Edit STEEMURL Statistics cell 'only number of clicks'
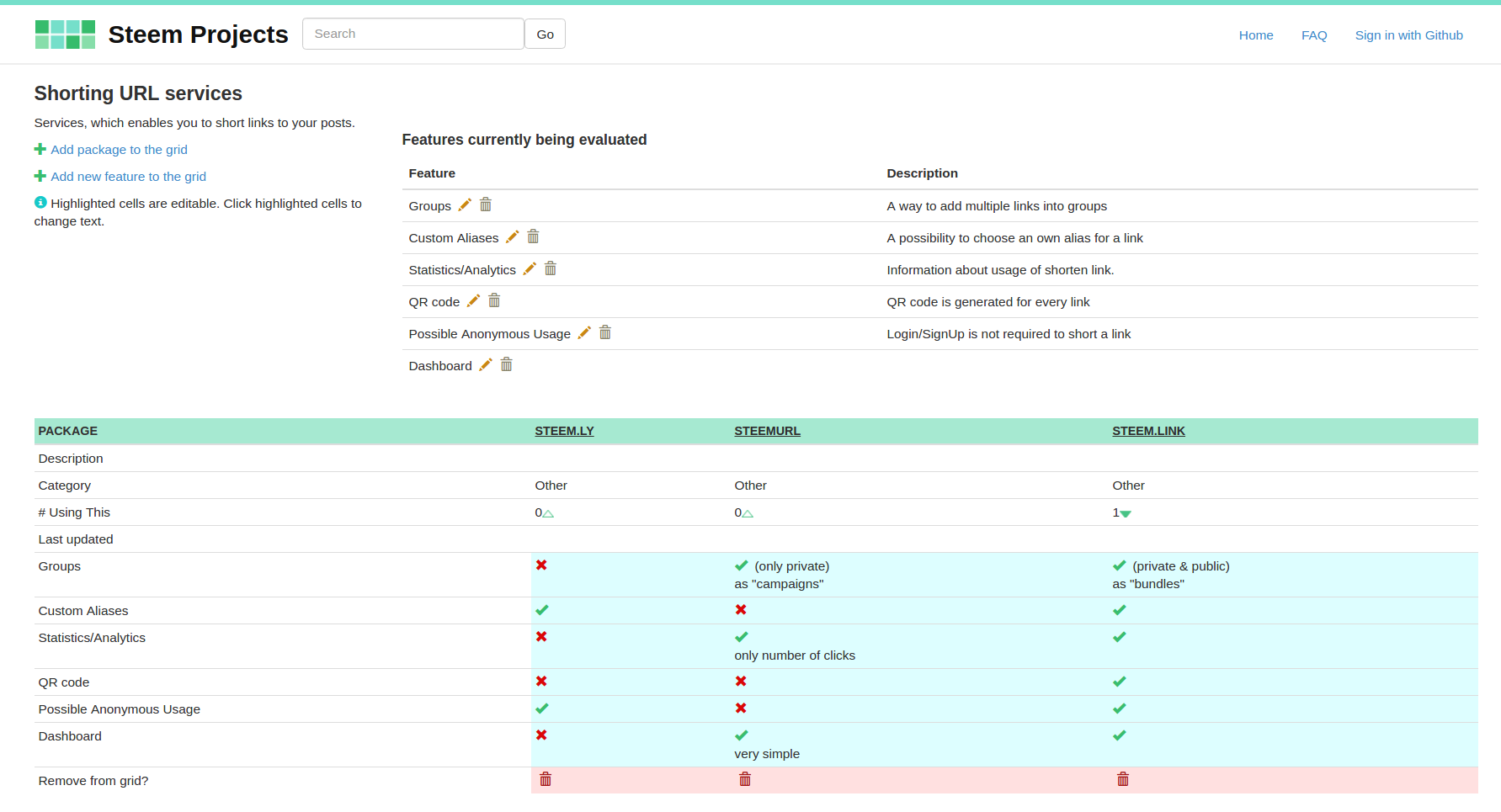 (919, 646)
